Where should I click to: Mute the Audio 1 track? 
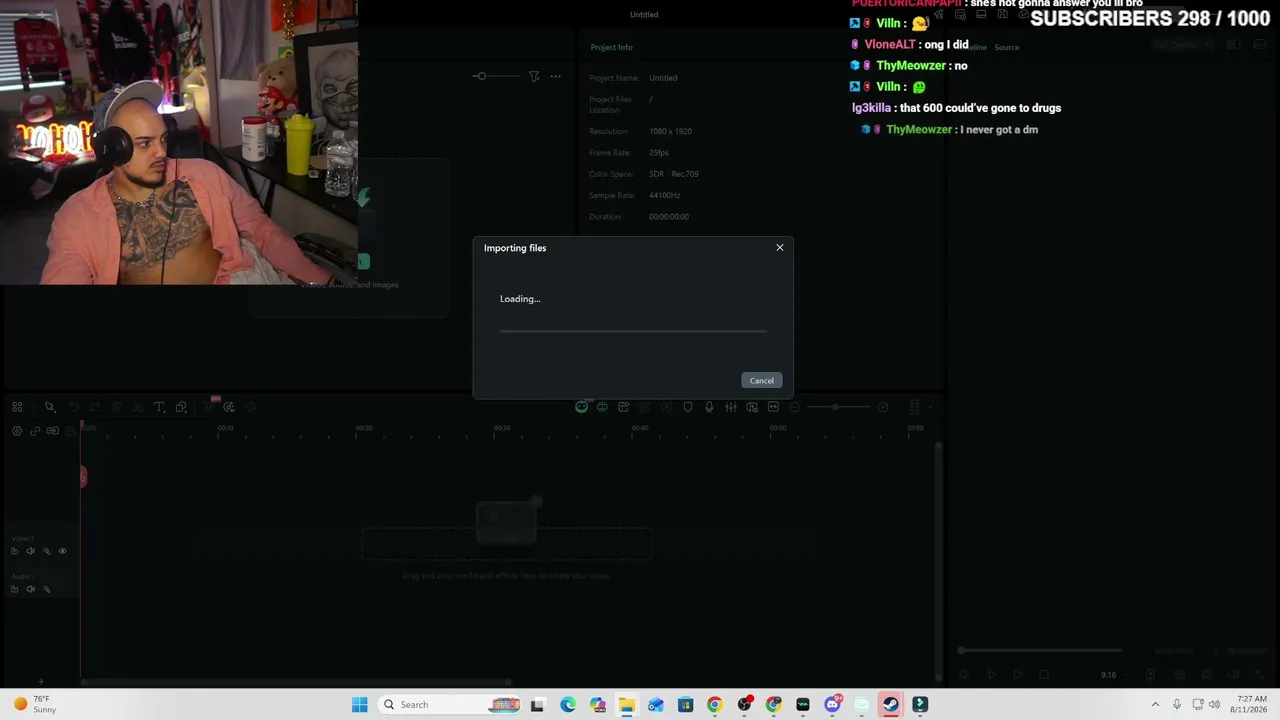point(30,589)
